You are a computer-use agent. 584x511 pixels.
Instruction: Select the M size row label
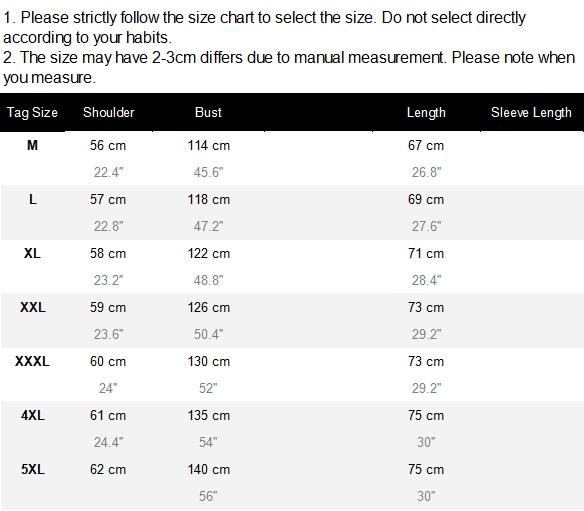32,145
